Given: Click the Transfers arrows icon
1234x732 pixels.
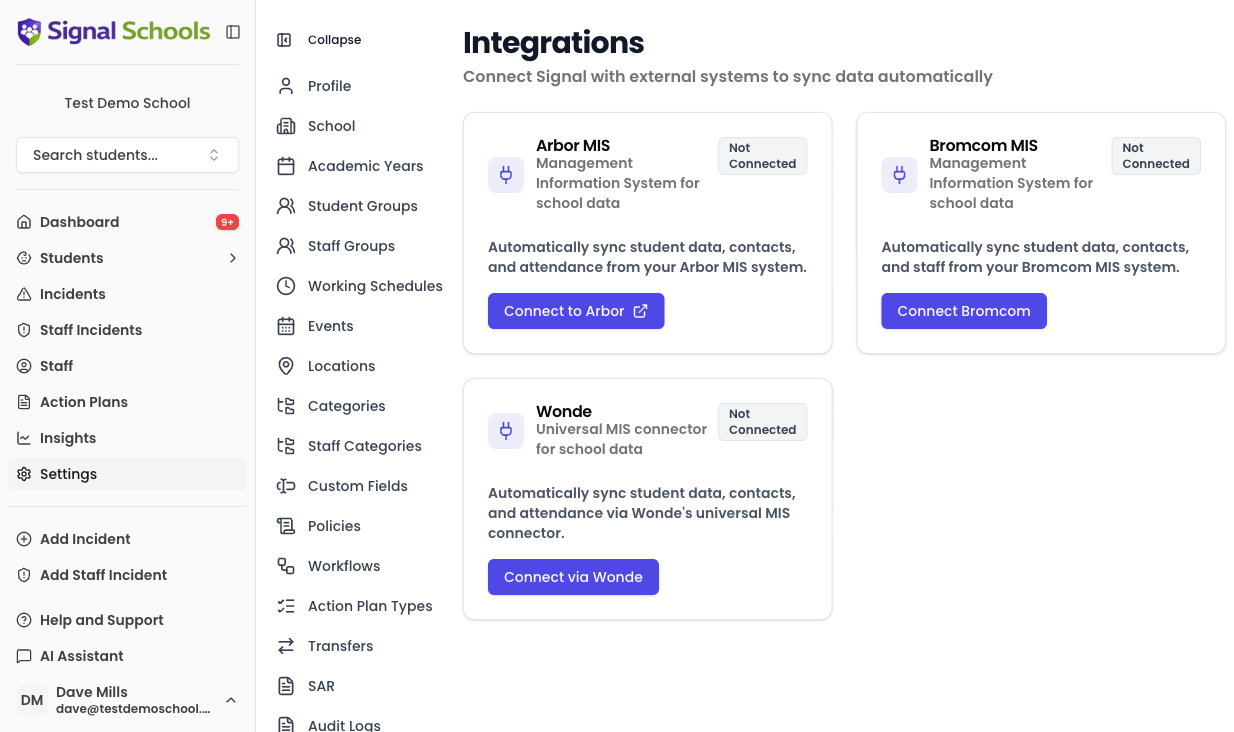Looking at the screenshot, I should pyautogui.click(x=286, y=646).
